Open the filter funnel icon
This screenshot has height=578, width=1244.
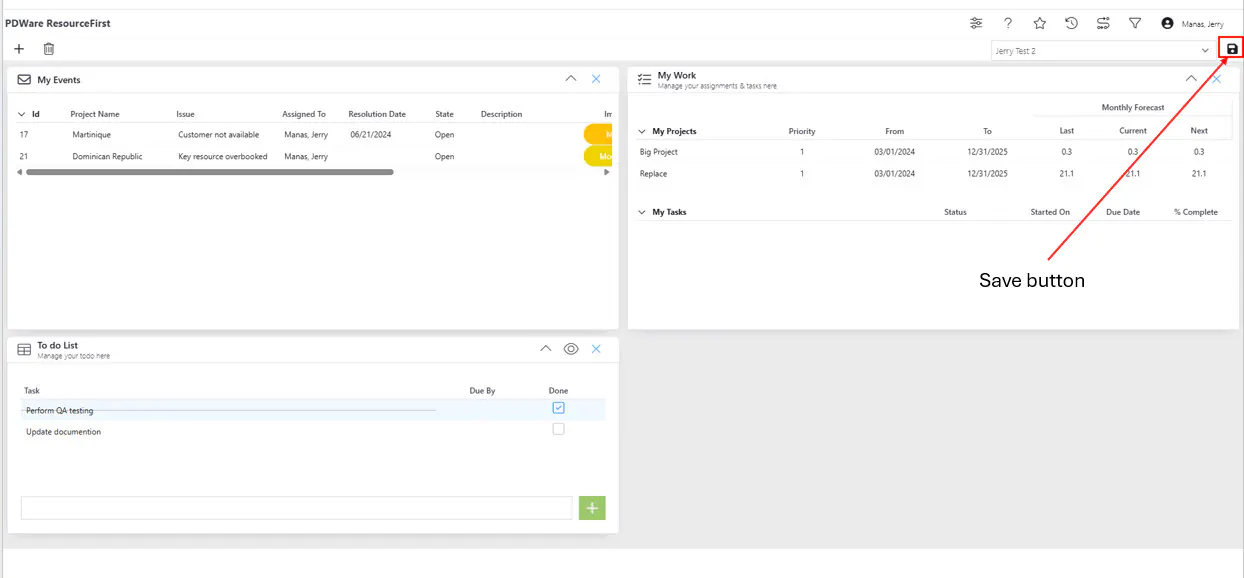point(1135,23)
